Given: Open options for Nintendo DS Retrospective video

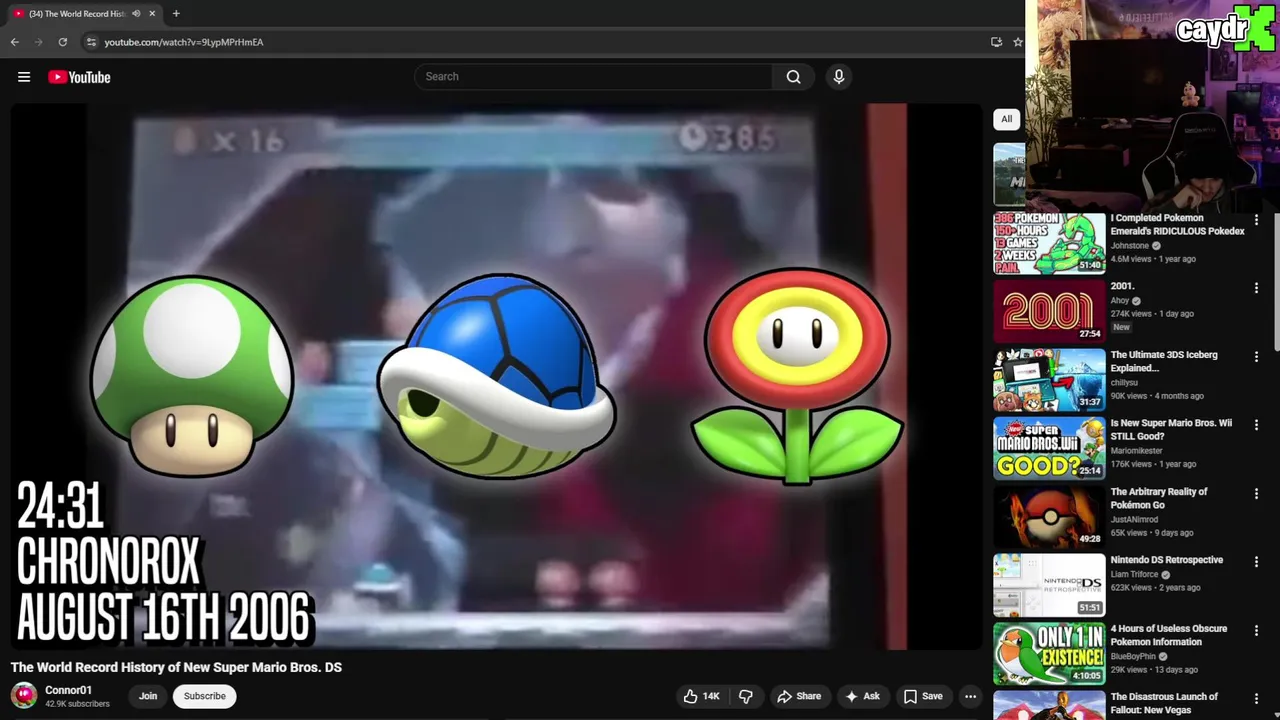Looking at the screenshot, I should point(1256,562).
